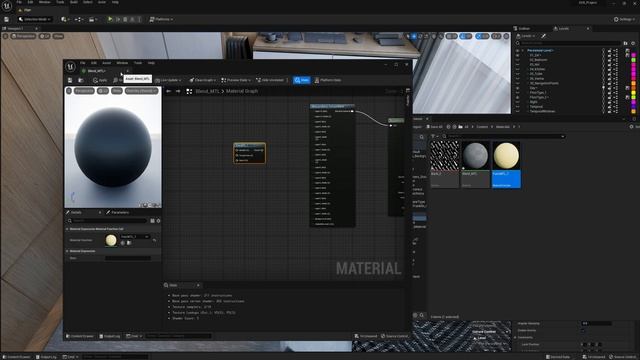Screen dimensions: 640x360
Task: Click Apply in the material editor toolbar
Action: pos(100,80)
